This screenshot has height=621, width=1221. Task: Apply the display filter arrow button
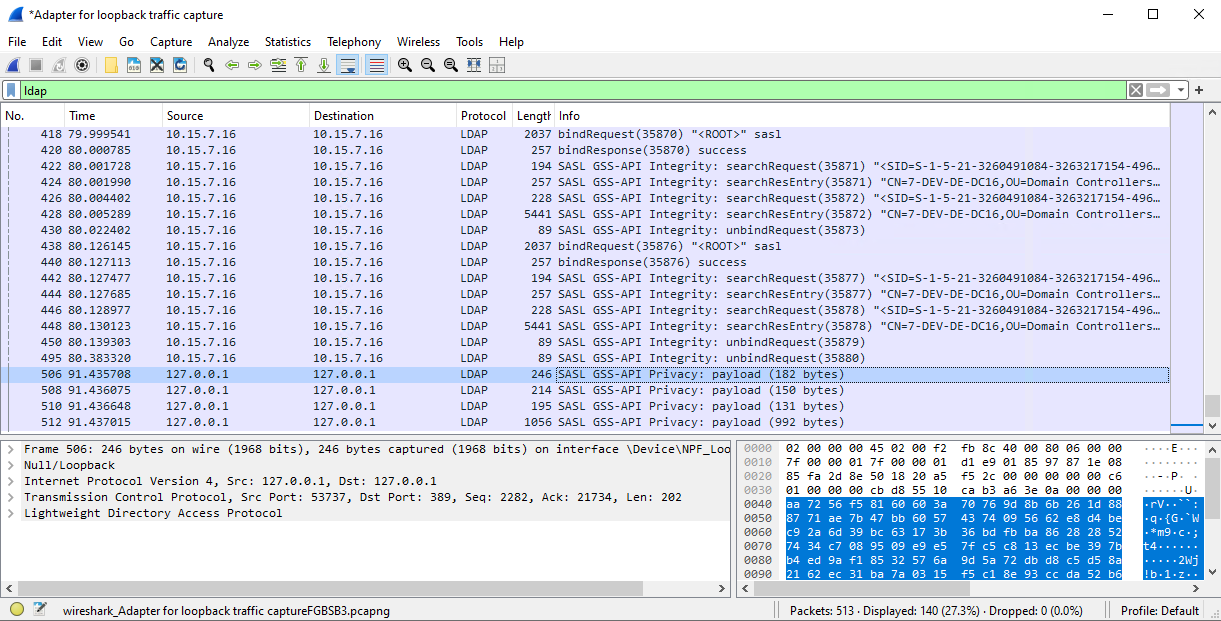click(x=1158, y=90)
